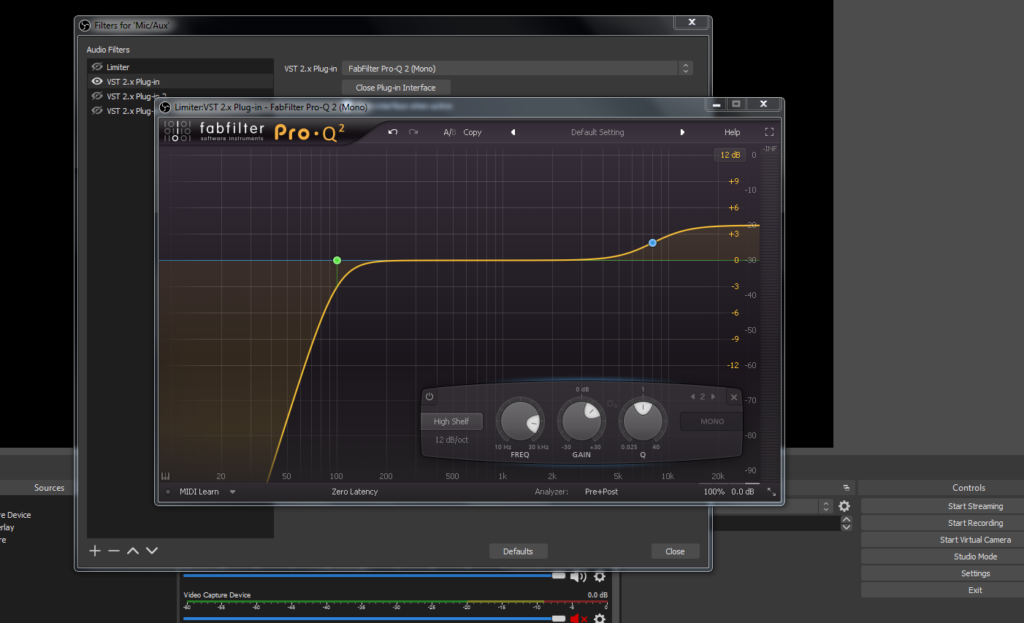Unmute Video Capture Device red speaker icon

(578, 618)
